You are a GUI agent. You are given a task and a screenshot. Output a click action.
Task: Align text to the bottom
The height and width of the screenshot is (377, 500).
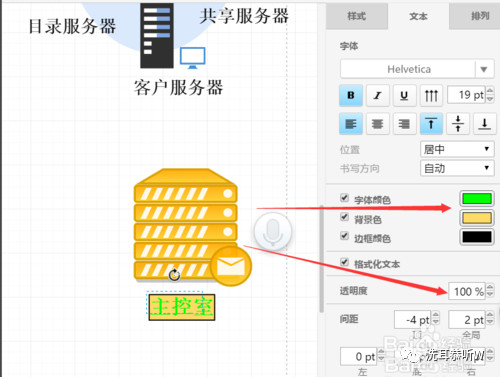485,124
